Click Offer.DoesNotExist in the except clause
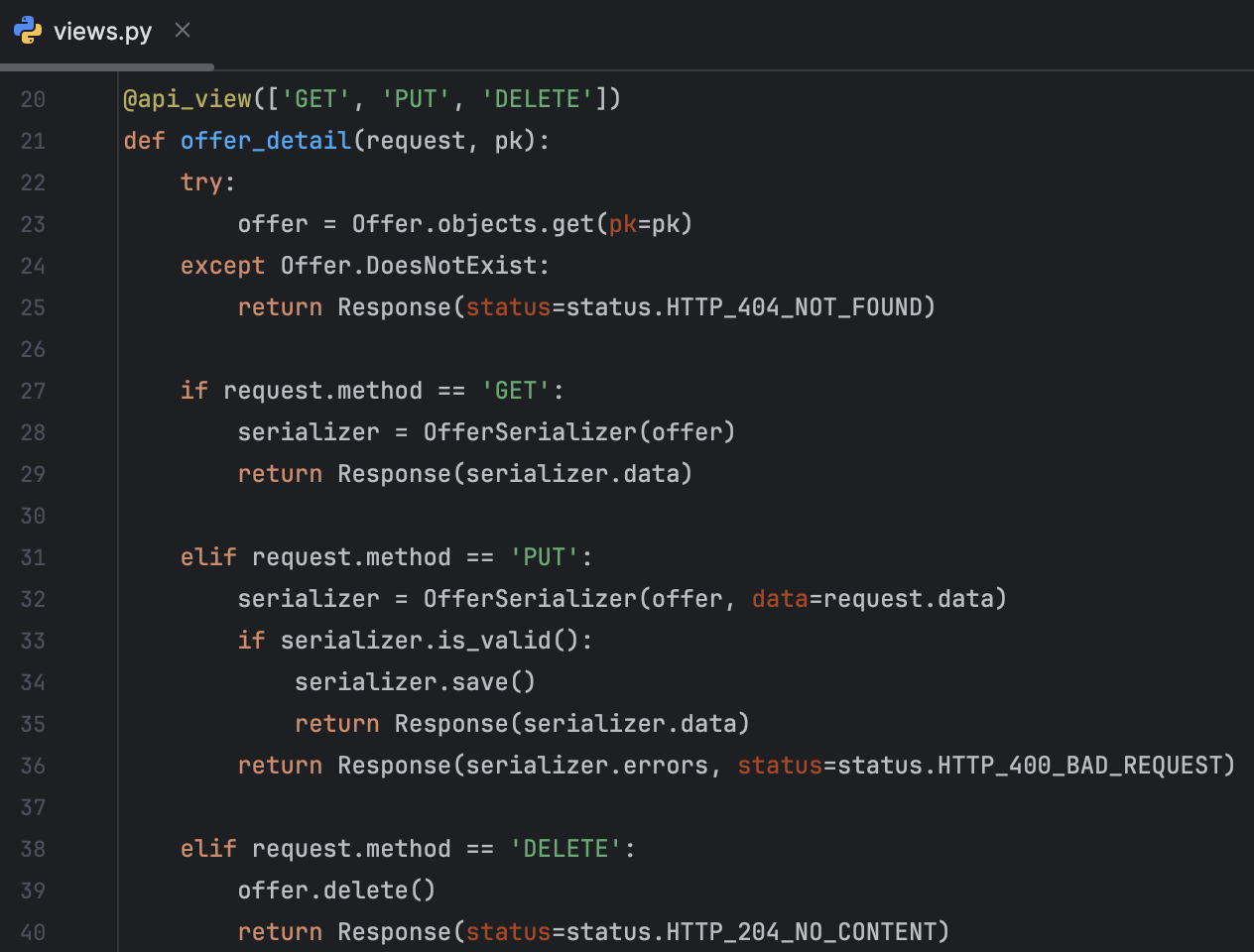 [x=413, y=265]
